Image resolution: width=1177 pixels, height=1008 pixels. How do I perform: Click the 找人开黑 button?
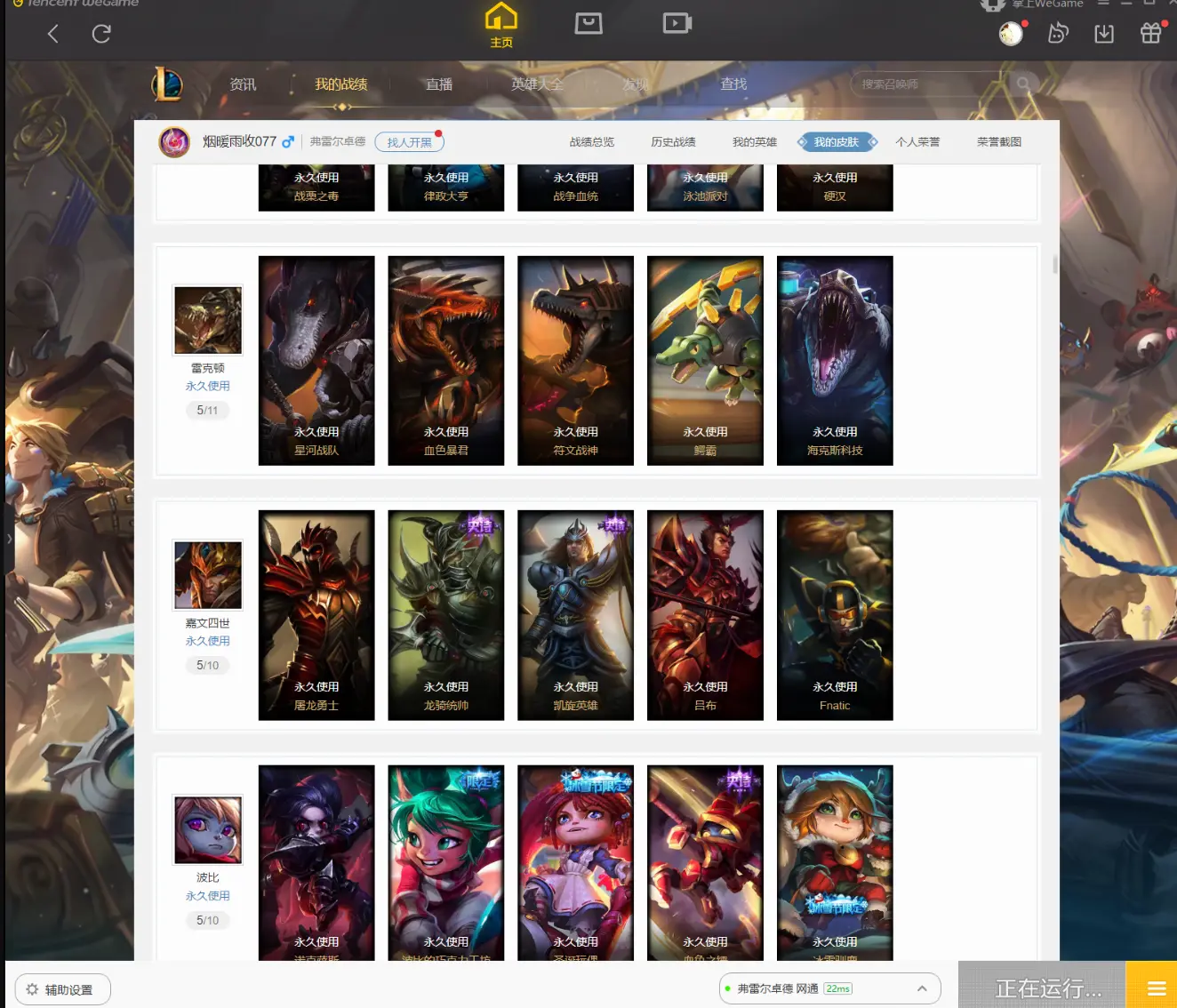point(409,142)
